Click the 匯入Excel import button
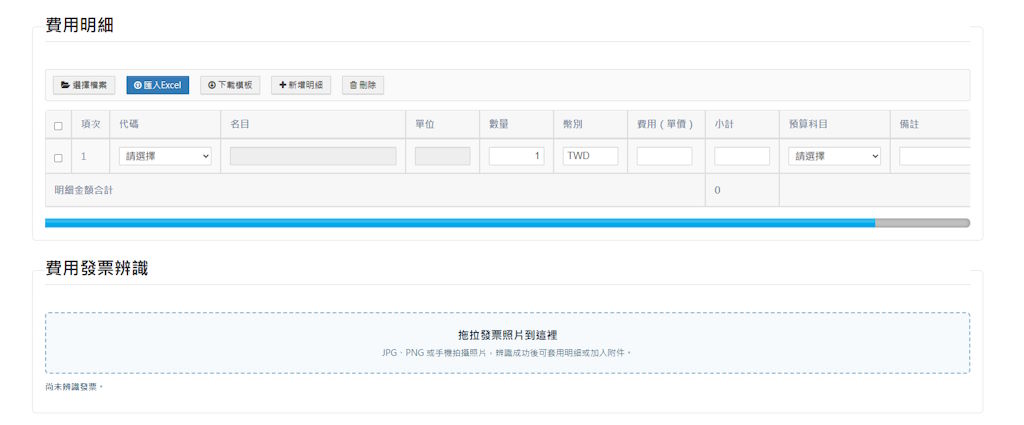Viewport: 1024px width, 425px height. [x=157, y=85]
